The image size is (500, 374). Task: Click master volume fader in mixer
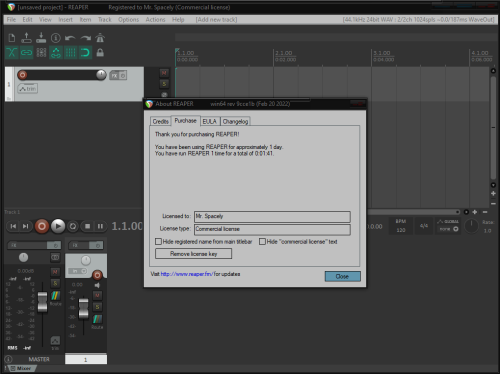pyautogui.click(x=42, y=302)
